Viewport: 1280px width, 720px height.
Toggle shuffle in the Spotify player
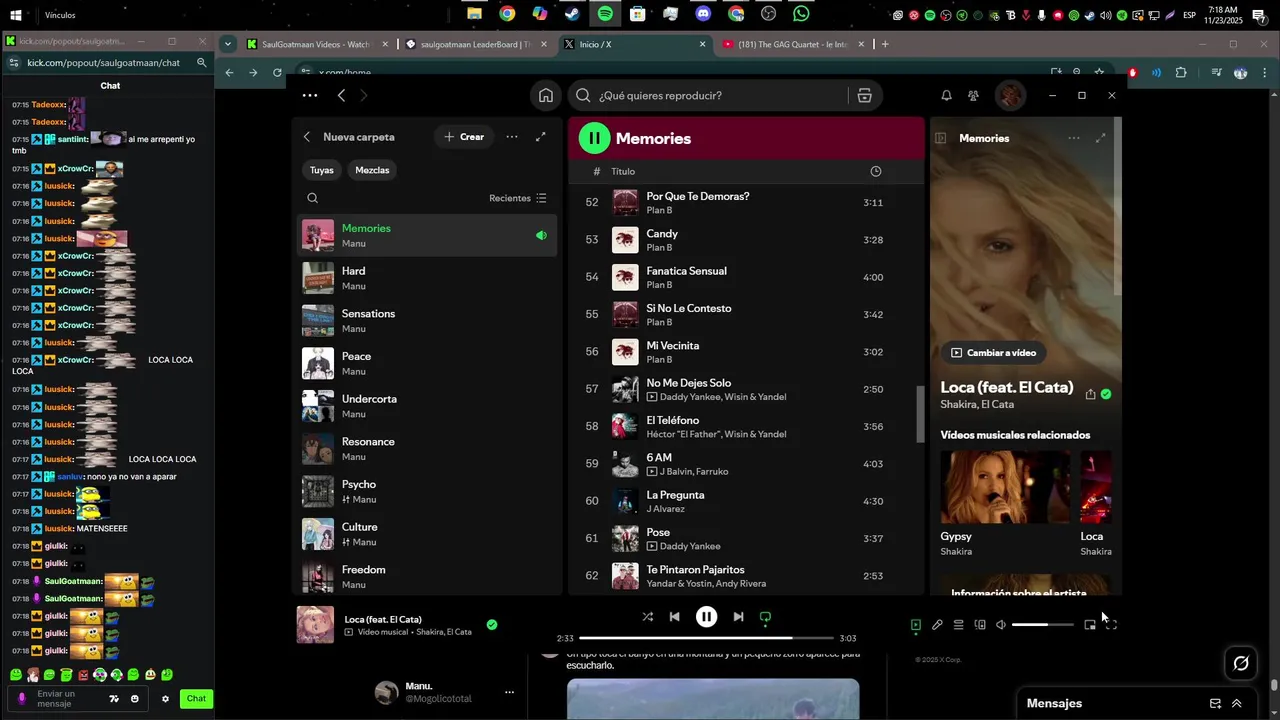[x=647, y=617]
